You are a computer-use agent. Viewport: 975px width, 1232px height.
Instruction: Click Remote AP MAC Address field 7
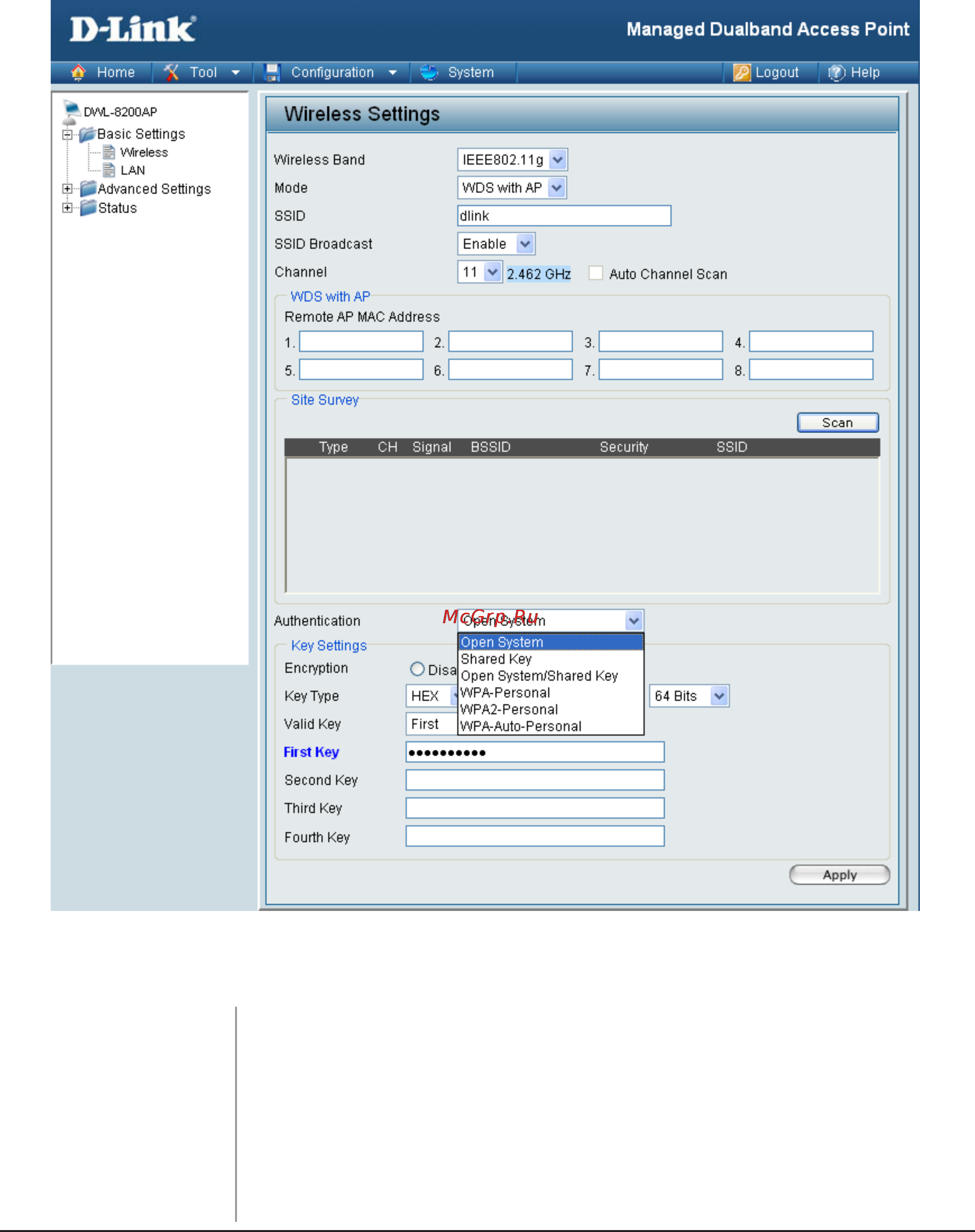(x=661, y=370)
